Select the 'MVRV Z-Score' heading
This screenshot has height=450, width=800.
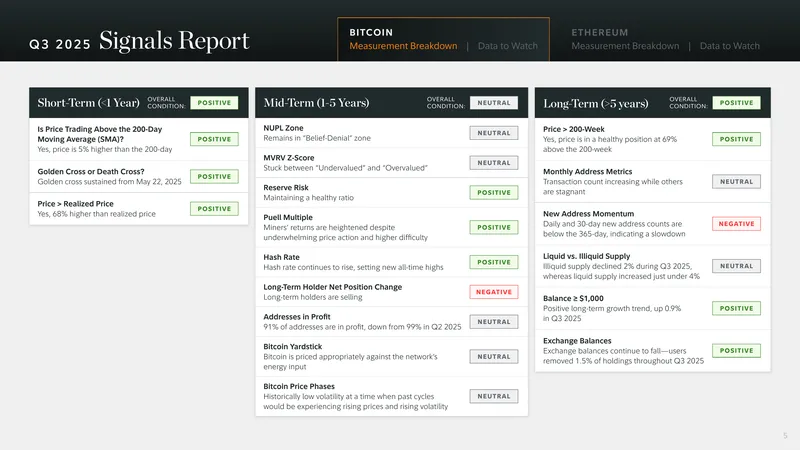click(x=289, y=158)
